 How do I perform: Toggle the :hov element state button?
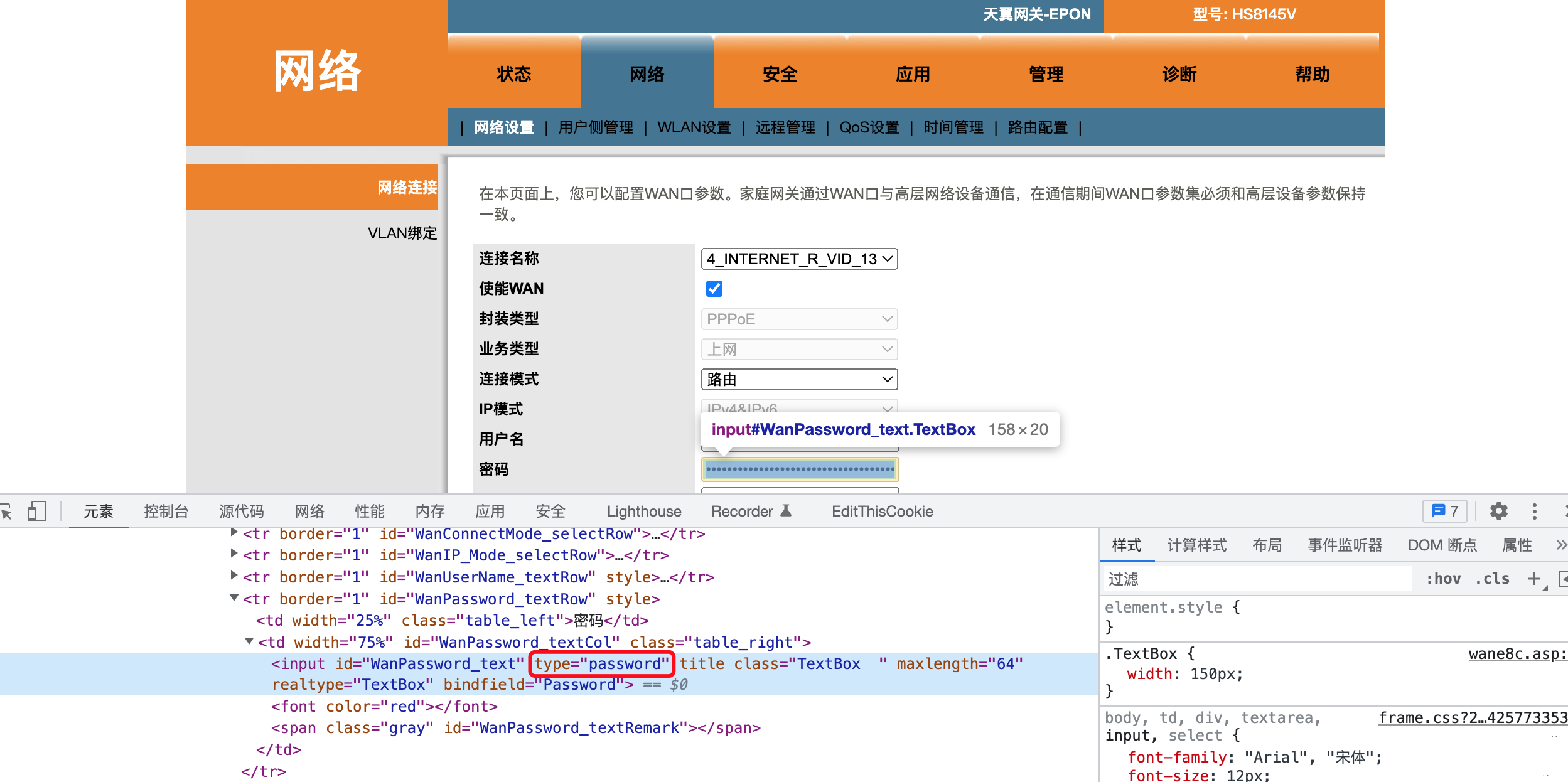point(1443,579)
